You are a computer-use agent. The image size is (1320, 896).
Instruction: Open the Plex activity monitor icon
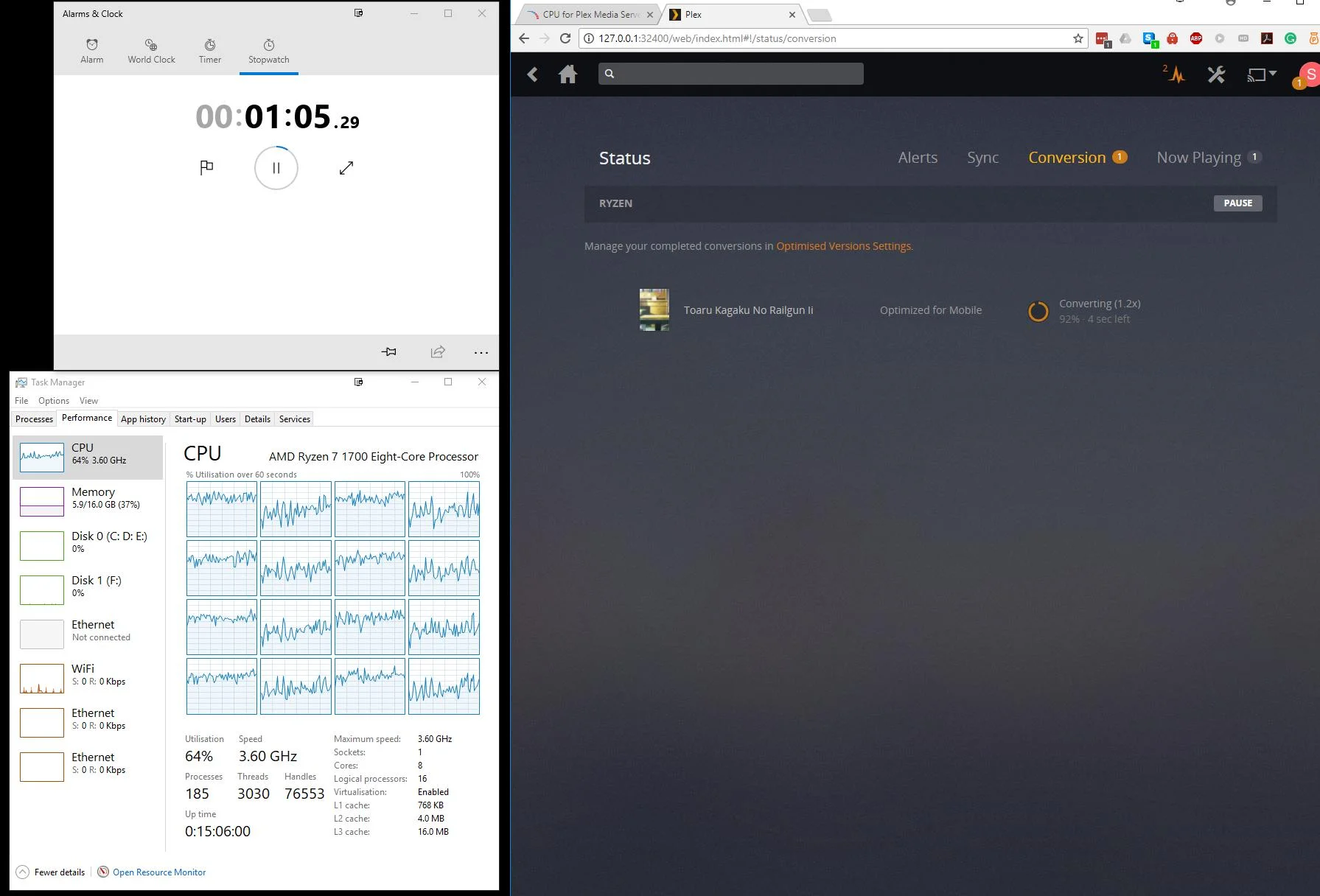[1176, 74]
